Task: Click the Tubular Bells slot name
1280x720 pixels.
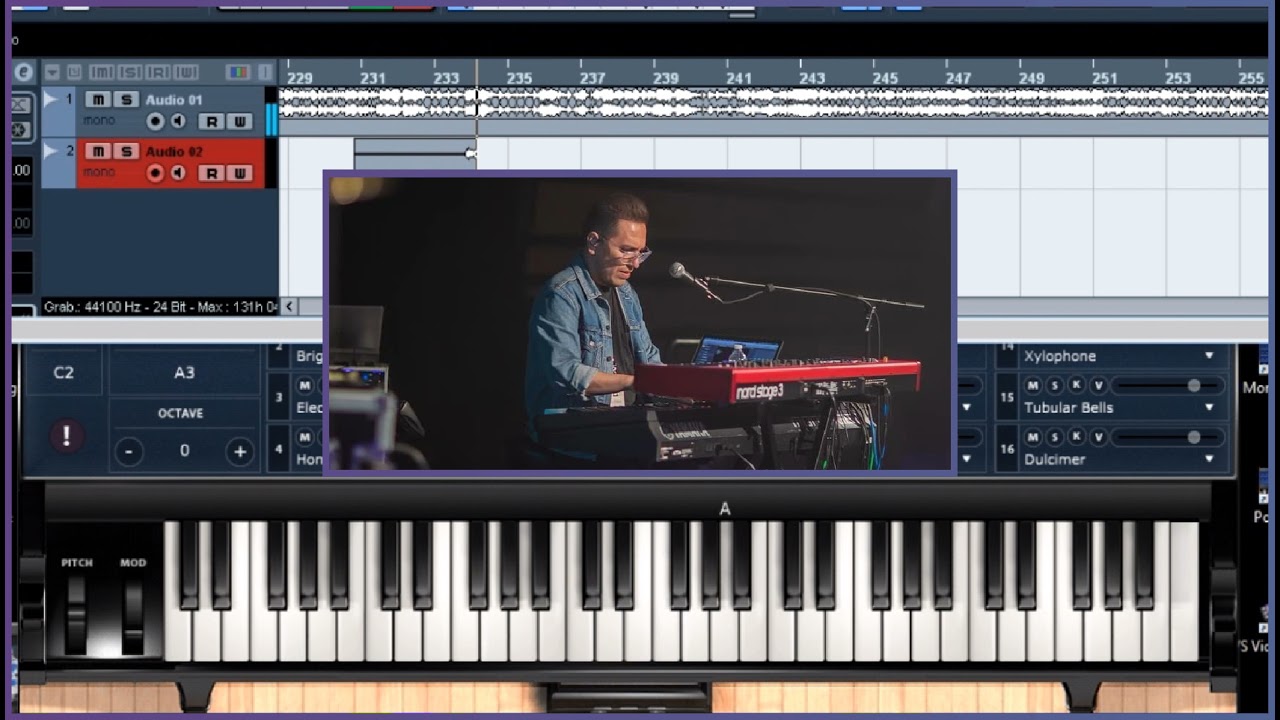Action: [1068, 407]
